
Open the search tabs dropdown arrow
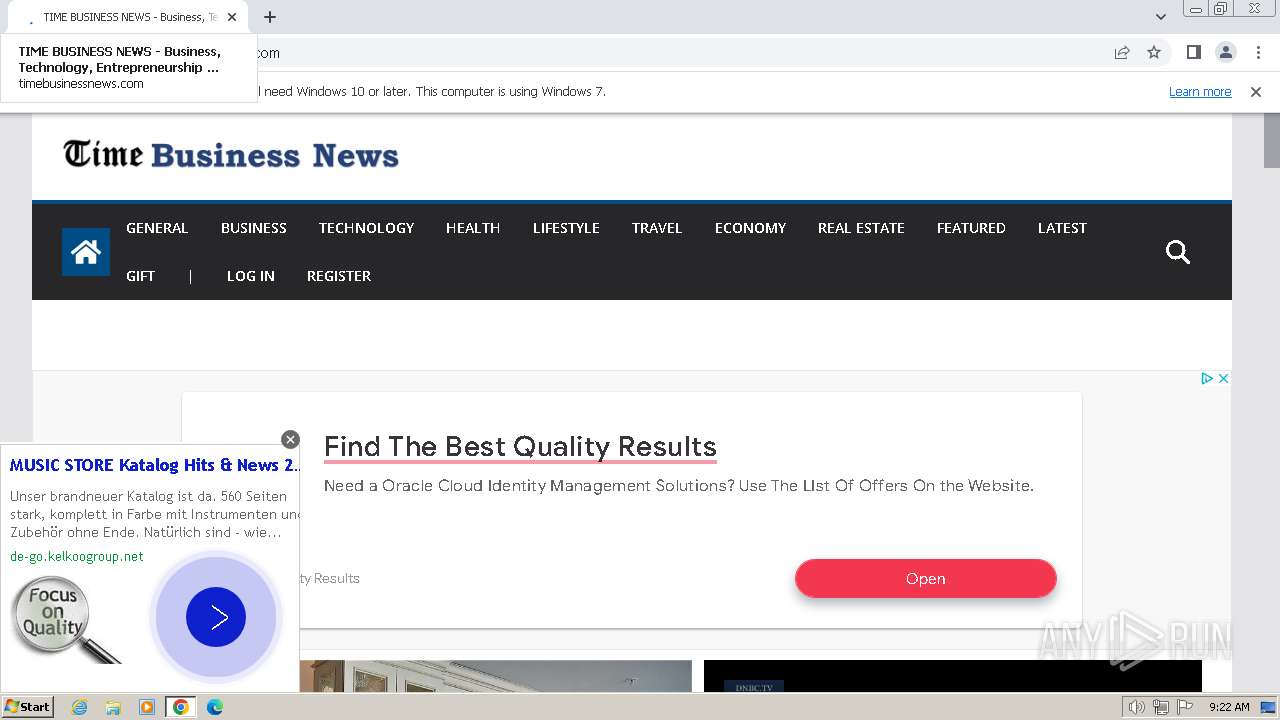[1161, 16]
